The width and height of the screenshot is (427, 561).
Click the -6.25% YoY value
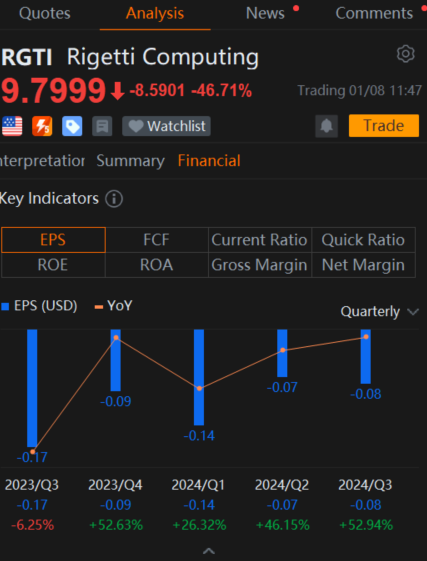pyautogui.click(x=33, y=525)
